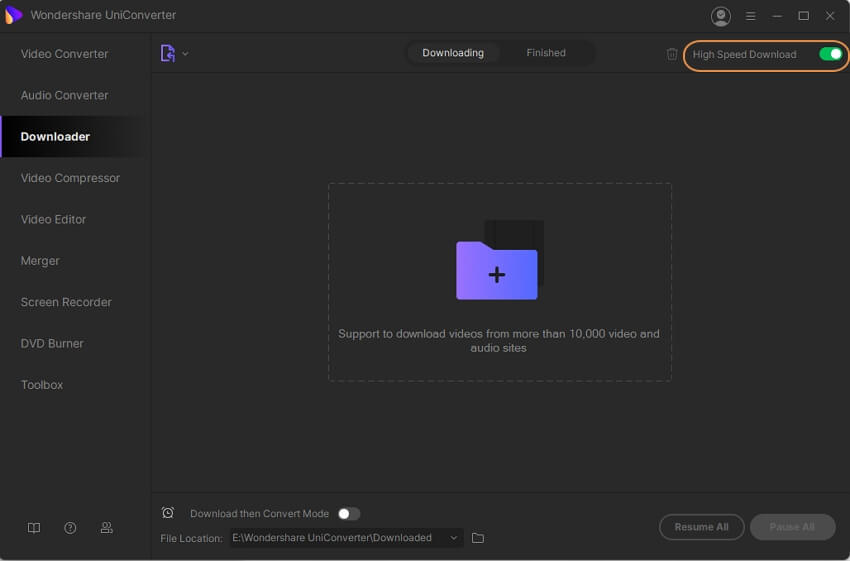The image size is (850, 561).
Task: Open Video Compressor in the sidebar
Action: (x=70, y=178)
